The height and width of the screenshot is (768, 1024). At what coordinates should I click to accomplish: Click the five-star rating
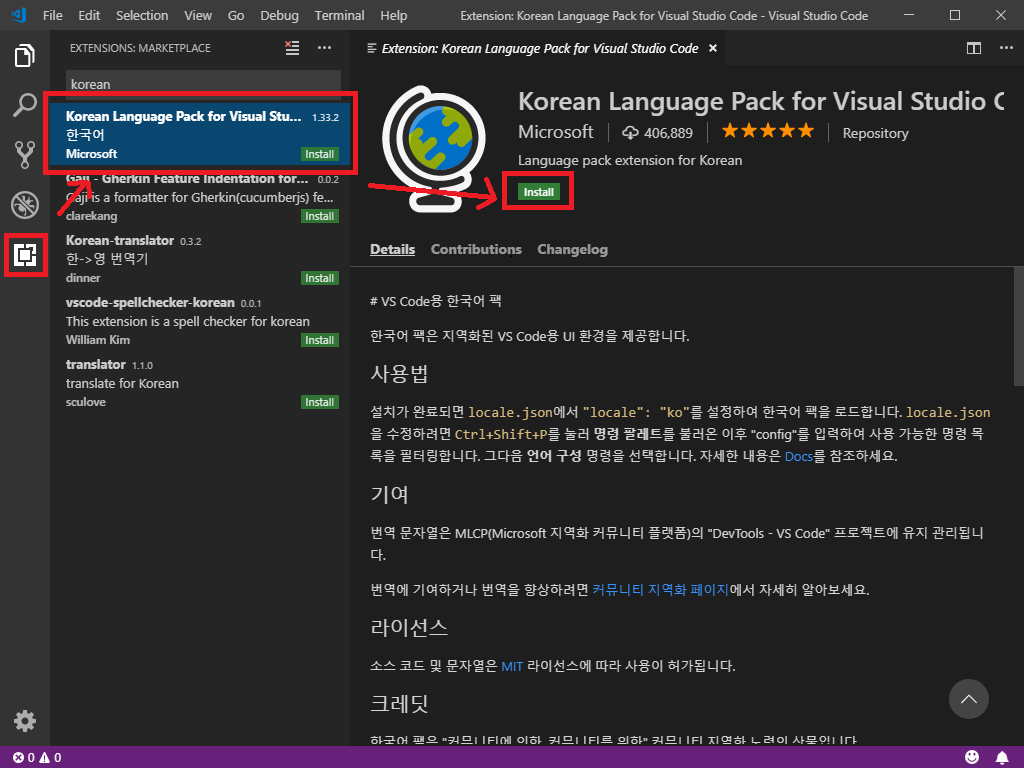768,131
